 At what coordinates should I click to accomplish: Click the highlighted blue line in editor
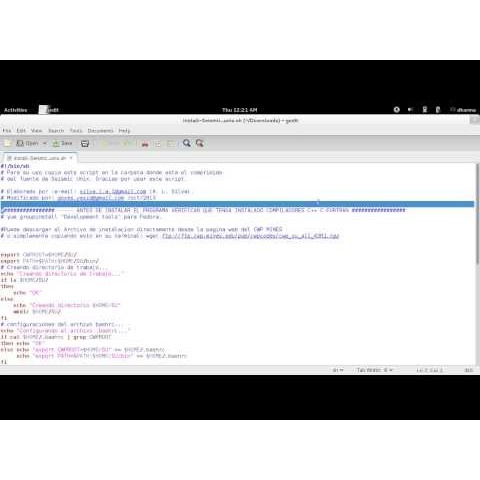coord(237,204)
